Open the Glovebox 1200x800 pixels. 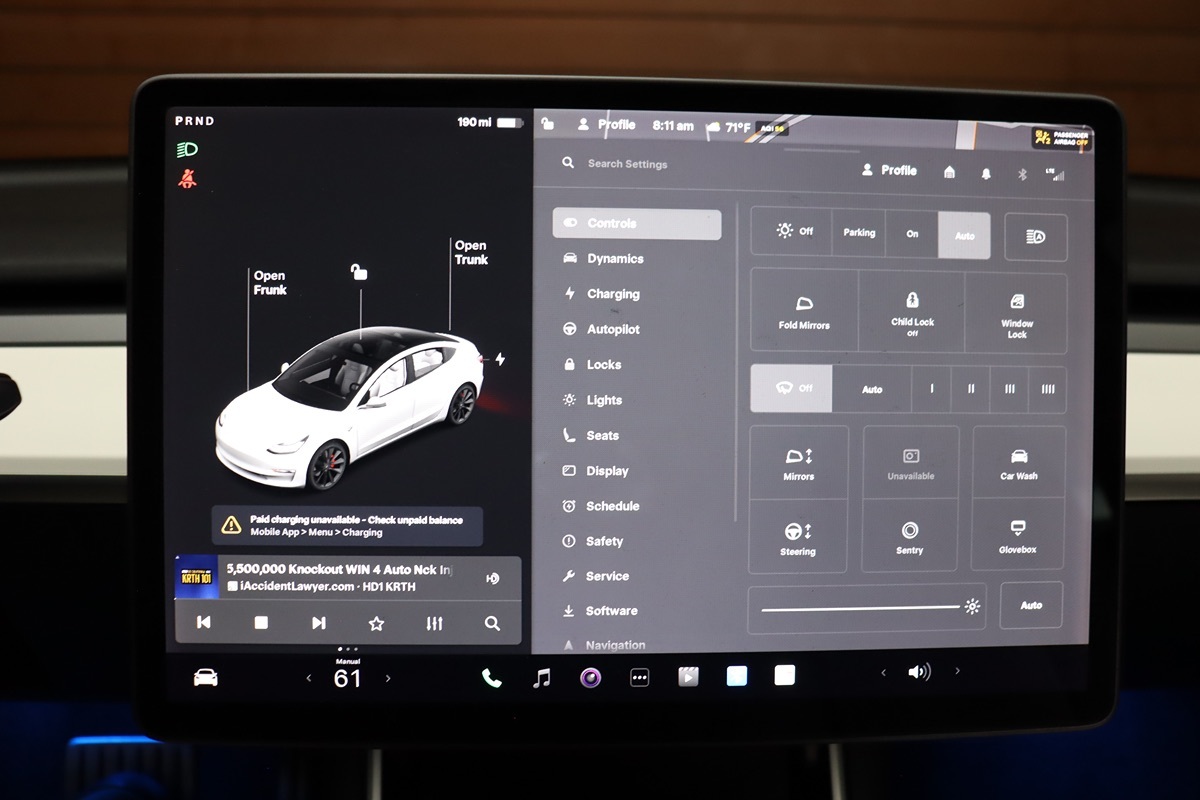1018,536
